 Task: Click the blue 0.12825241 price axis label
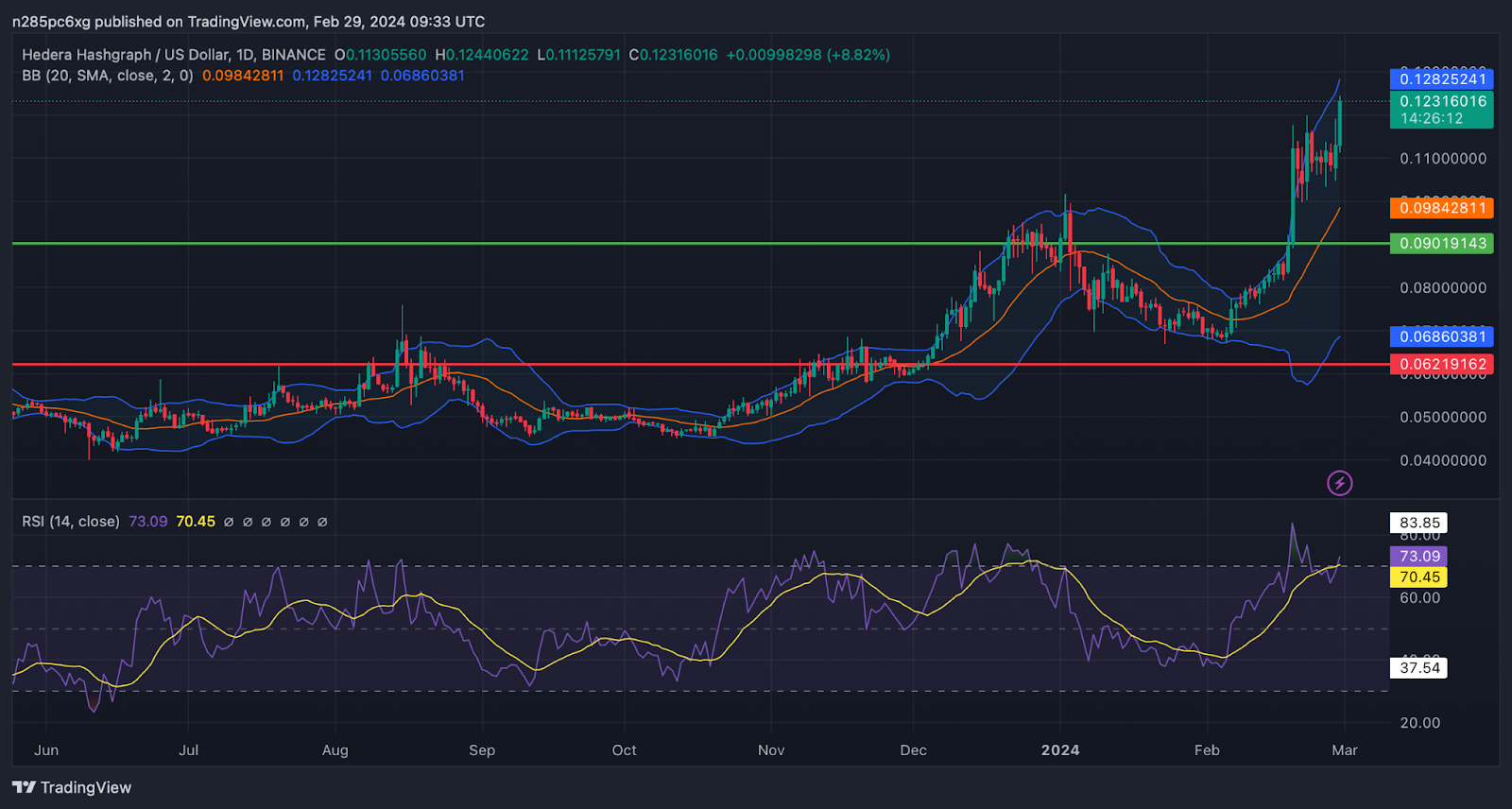click(1441, 78)
